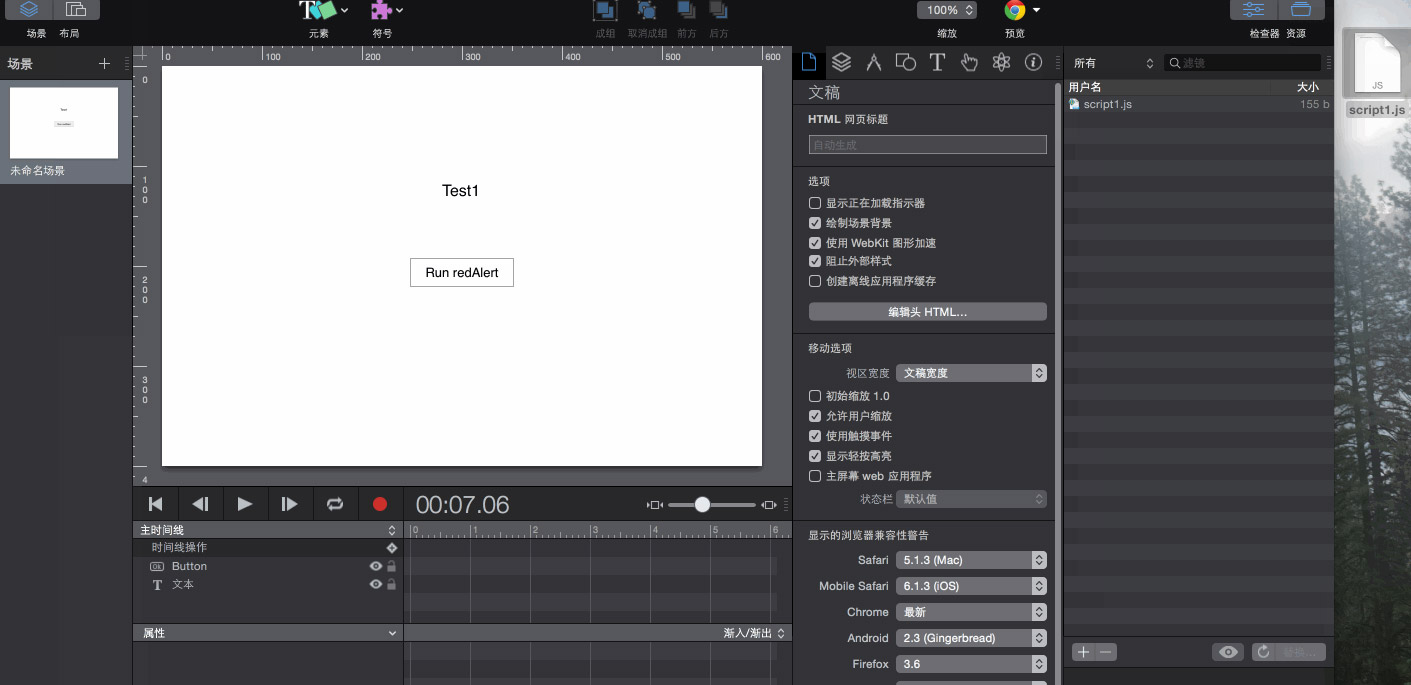The image size is (1411, 685).
Task: Adjust the timeline zoom slider
Action: pos(702,505)
